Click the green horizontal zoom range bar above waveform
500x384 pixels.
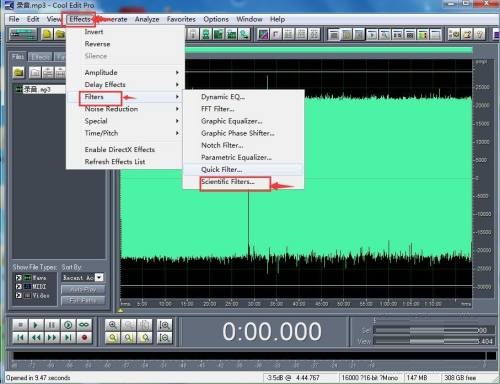(329, 50)
